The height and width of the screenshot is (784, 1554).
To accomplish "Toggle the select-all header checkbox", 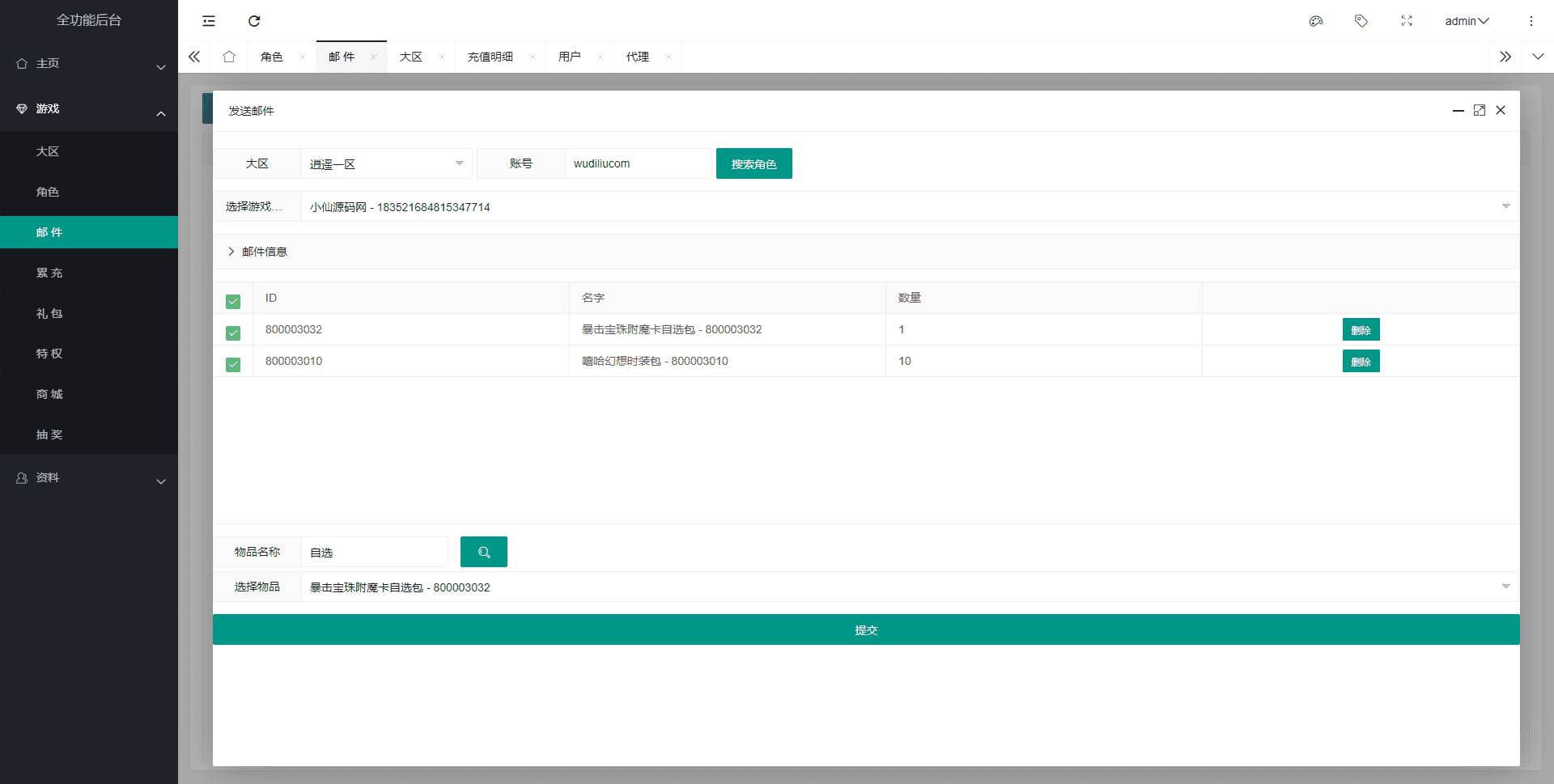I will tap(233, 302).
